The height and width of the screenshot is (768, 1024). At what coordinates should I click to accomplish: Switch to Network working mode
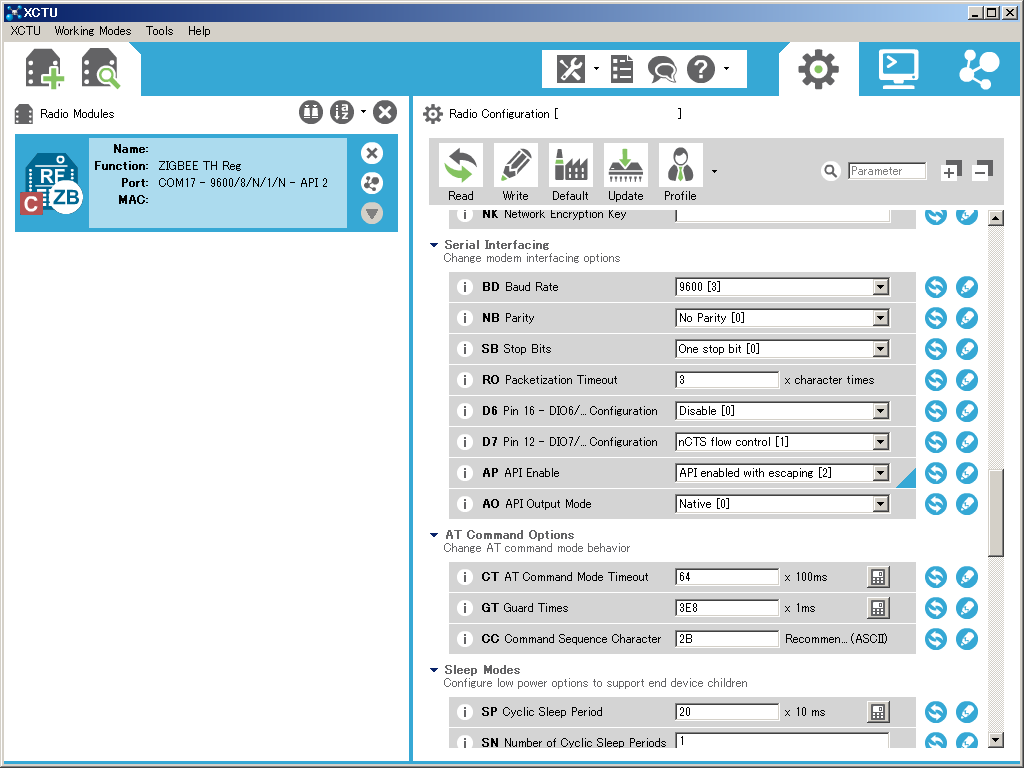pos(979,69)
